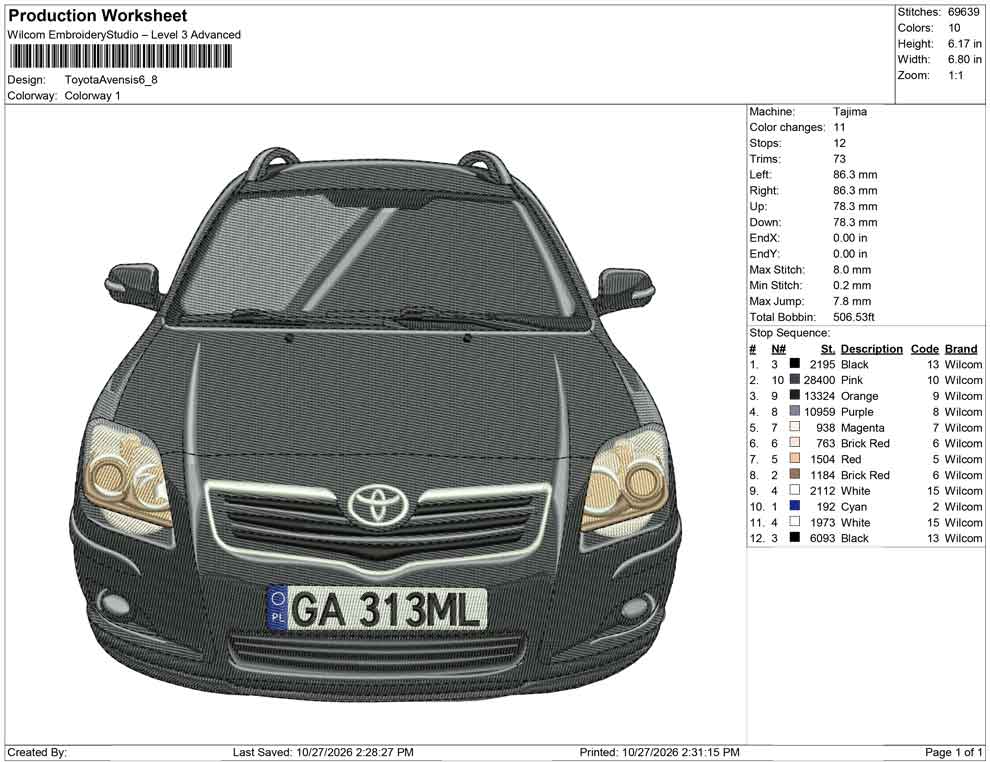
Task: Click the swatch in stop 7 Red
Action: (x=795, y=458)
